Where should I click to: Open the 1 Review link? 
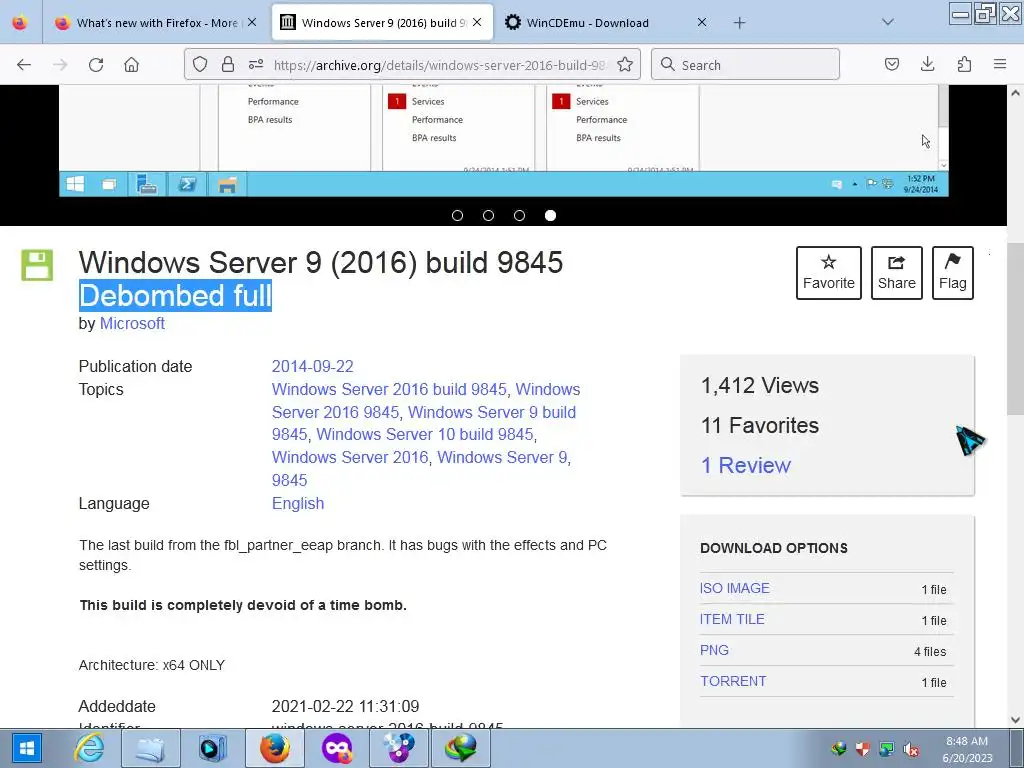pyautogui.click(x=746, y=465)
